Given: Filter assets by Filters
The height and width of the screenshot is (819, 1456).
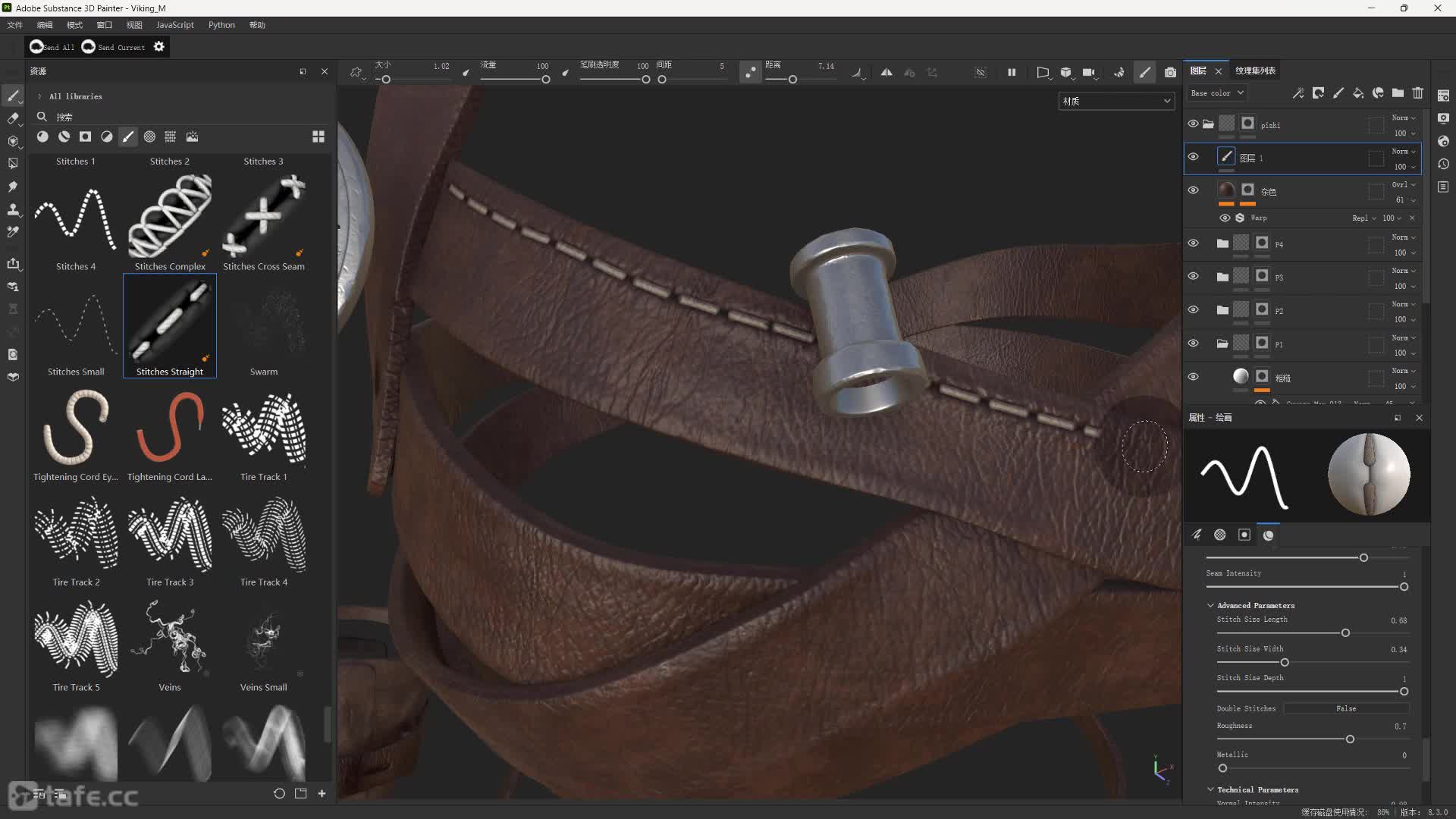Looking at the screenshot, I should click(107, 136).
